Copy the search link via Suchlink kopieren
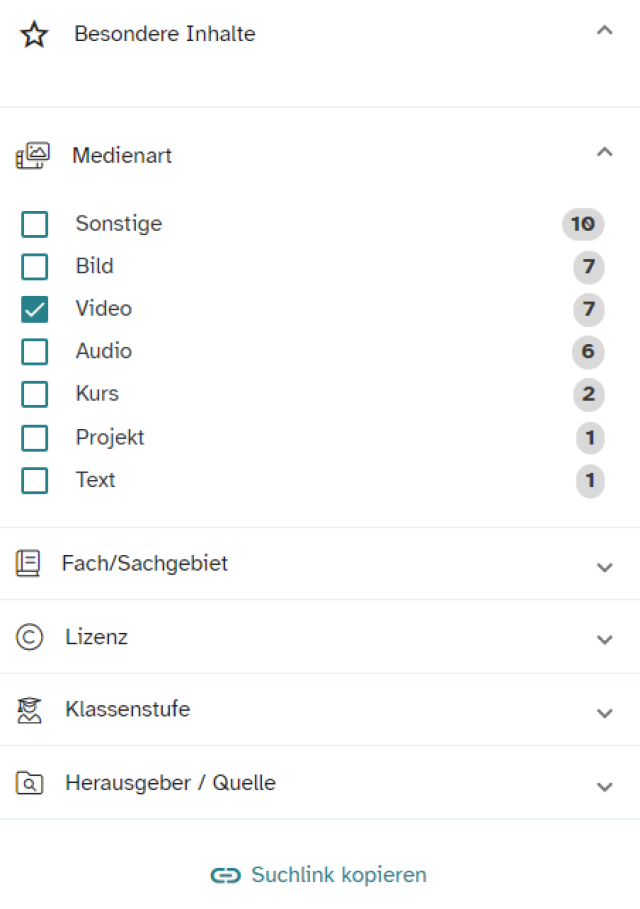640x909 pixels. tap(339, 875)
